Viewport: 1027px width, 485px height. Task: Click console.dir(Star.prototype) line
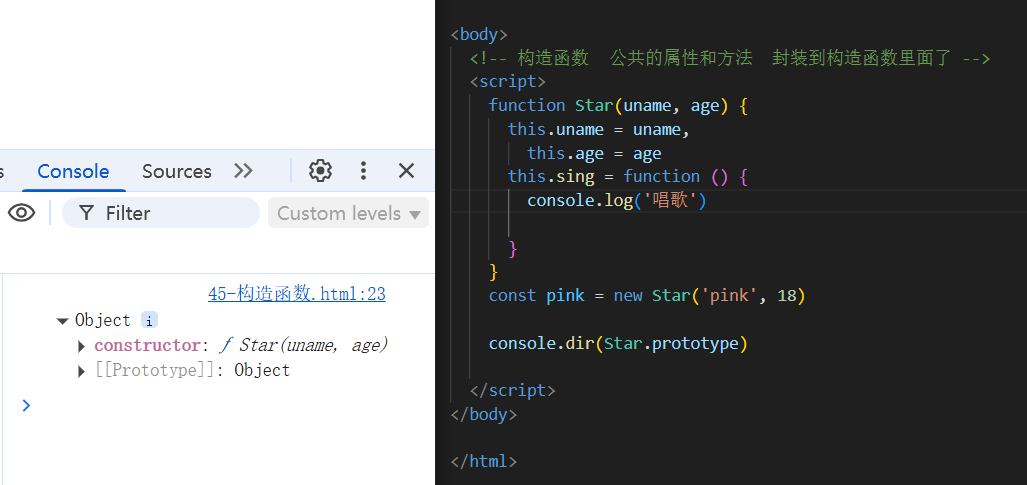pos(618,343)
